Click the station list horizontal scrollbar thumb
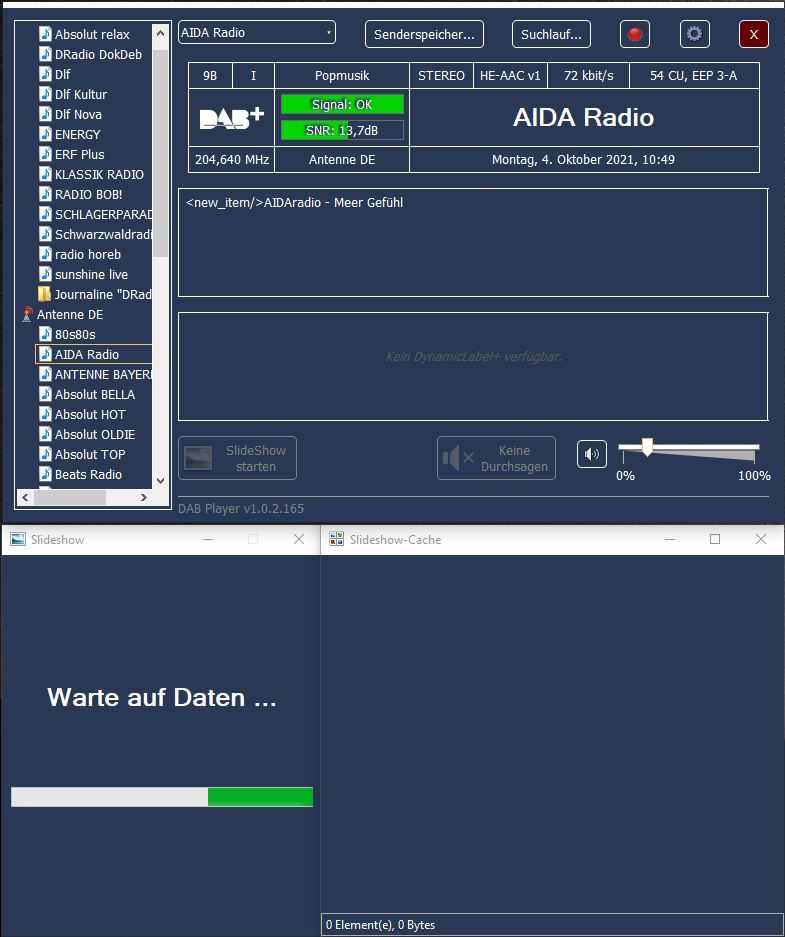785x937 pixels. (70, 497)
